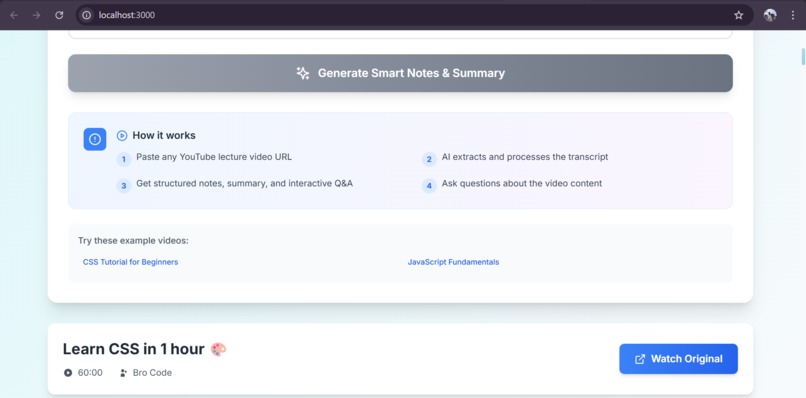
Task: Click the play circle icon beside How it works
Action: (122, 136)
